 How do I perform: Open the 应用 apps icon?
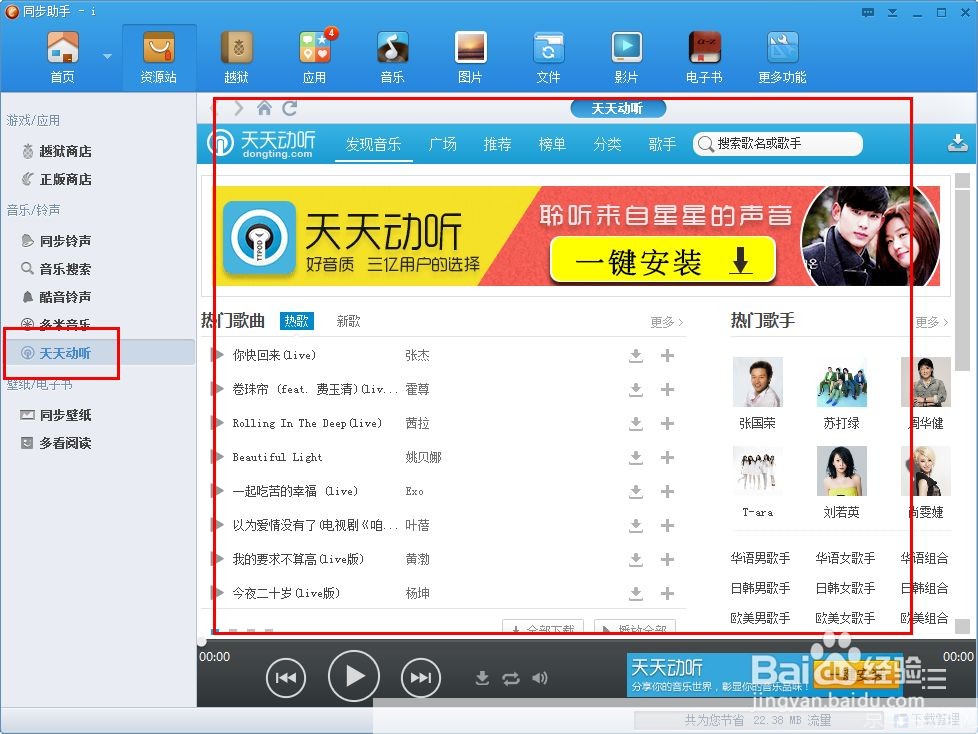315,57
